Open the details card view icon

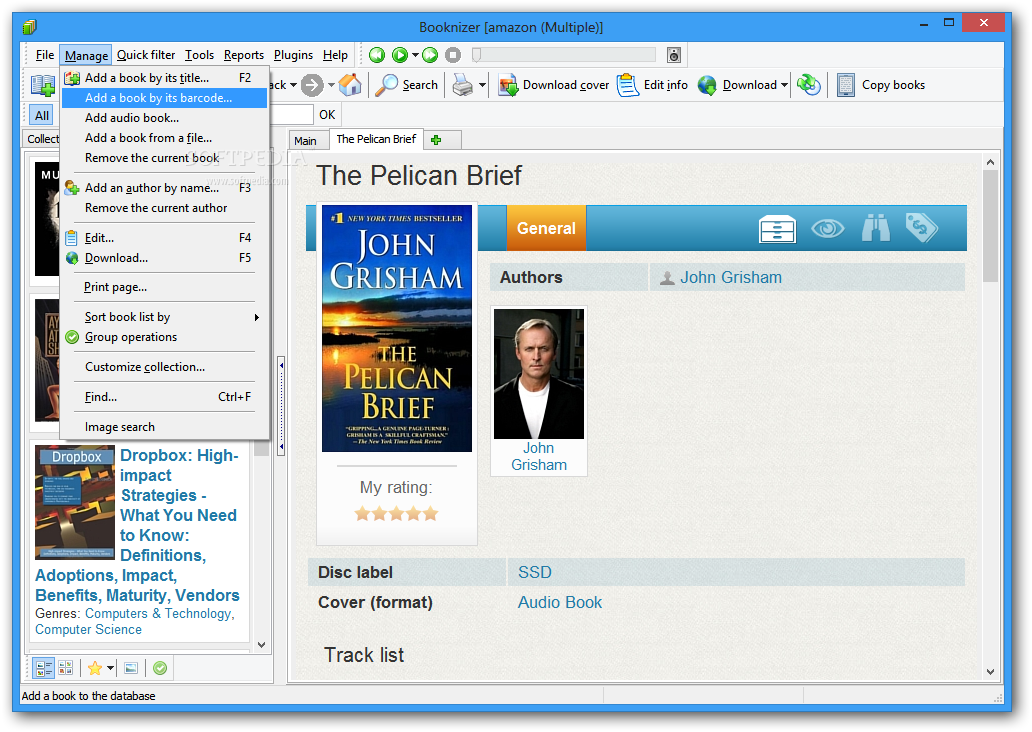coord(777,228)
